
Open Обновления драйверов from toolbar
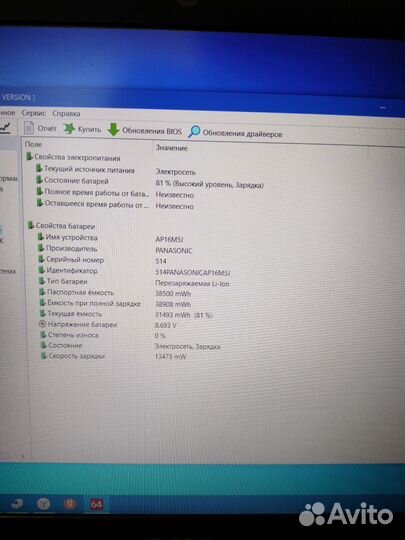click(x=235, y=133)
